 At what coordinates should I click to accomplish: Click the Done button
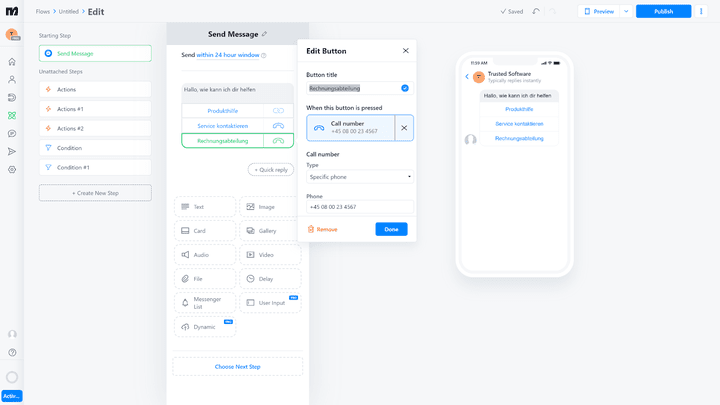coord(391,229)
